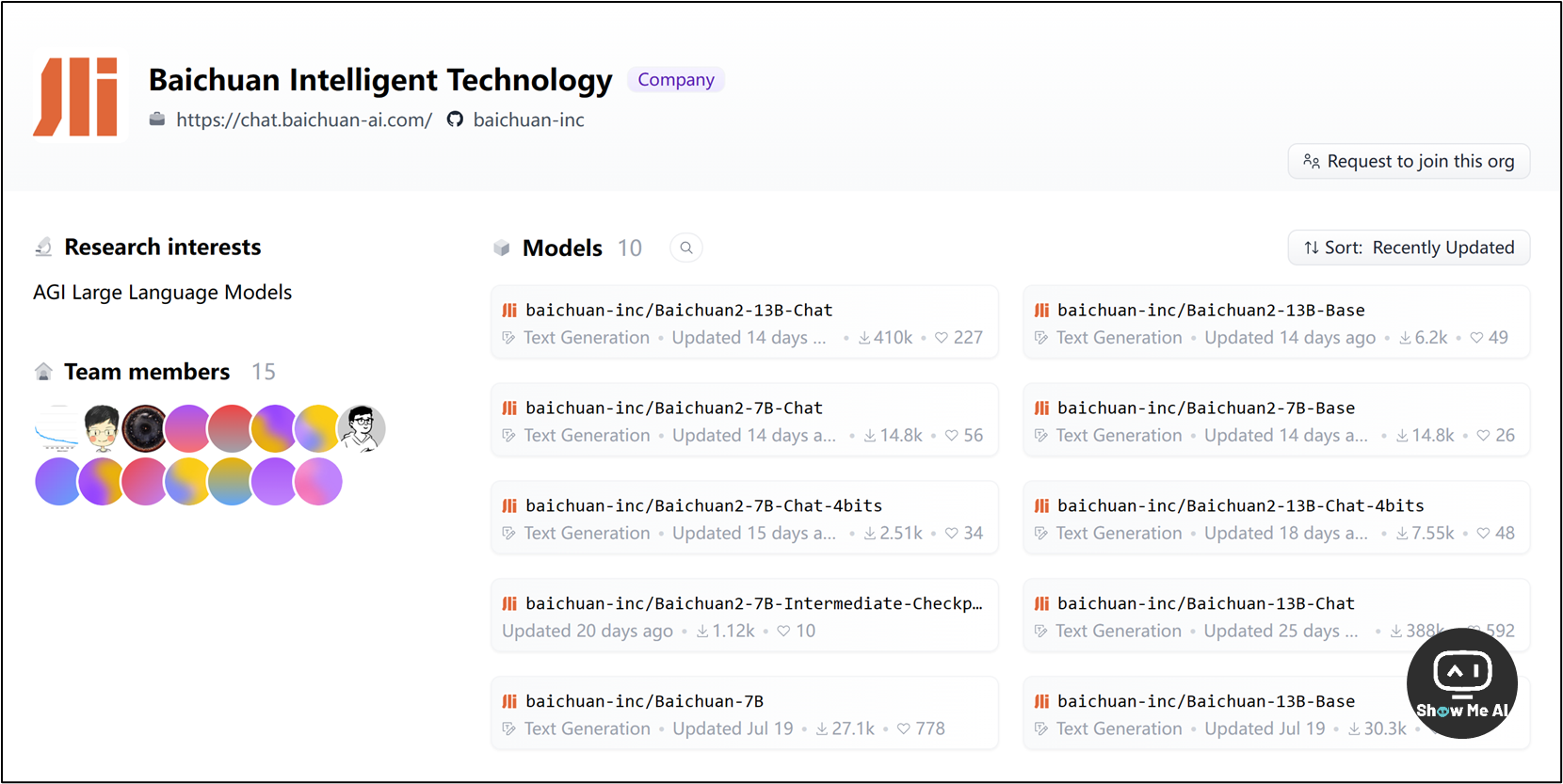
Task: Click download icon on Baichuan-13B-Base card
Action: click(1354, 729)
